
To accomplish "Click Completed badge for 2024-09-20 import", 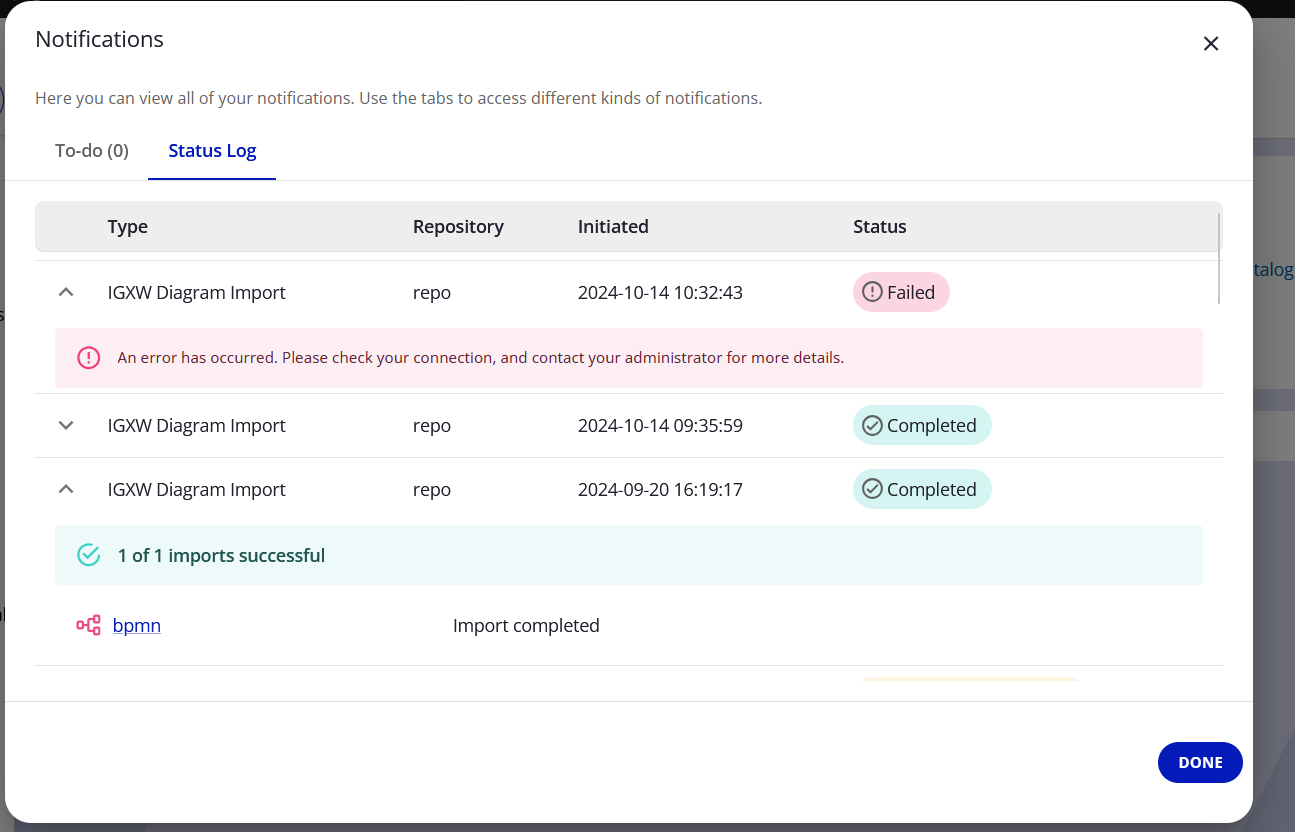I will (x=921, y=490).
